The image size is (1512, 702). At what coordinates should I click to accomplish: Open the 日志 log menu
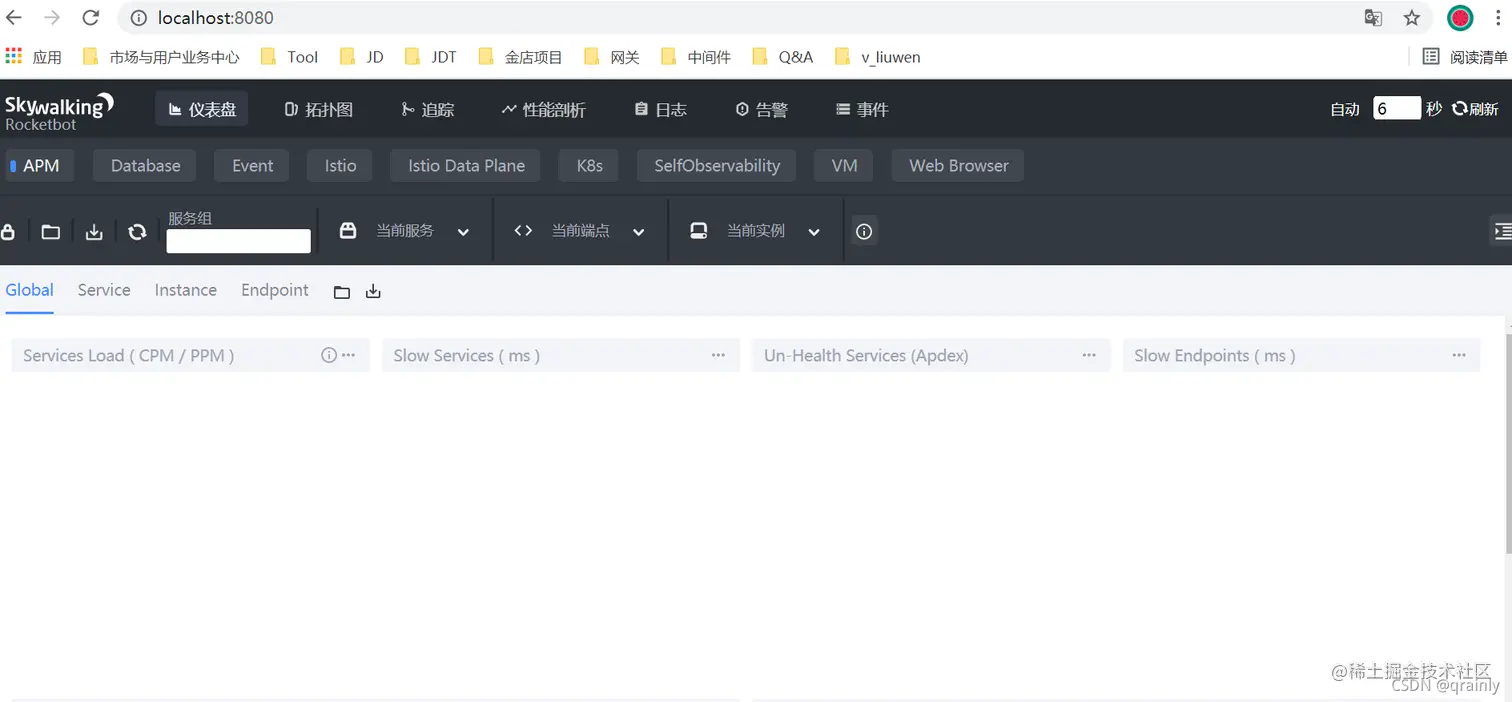pyautogui.click(x=661, y=109)
